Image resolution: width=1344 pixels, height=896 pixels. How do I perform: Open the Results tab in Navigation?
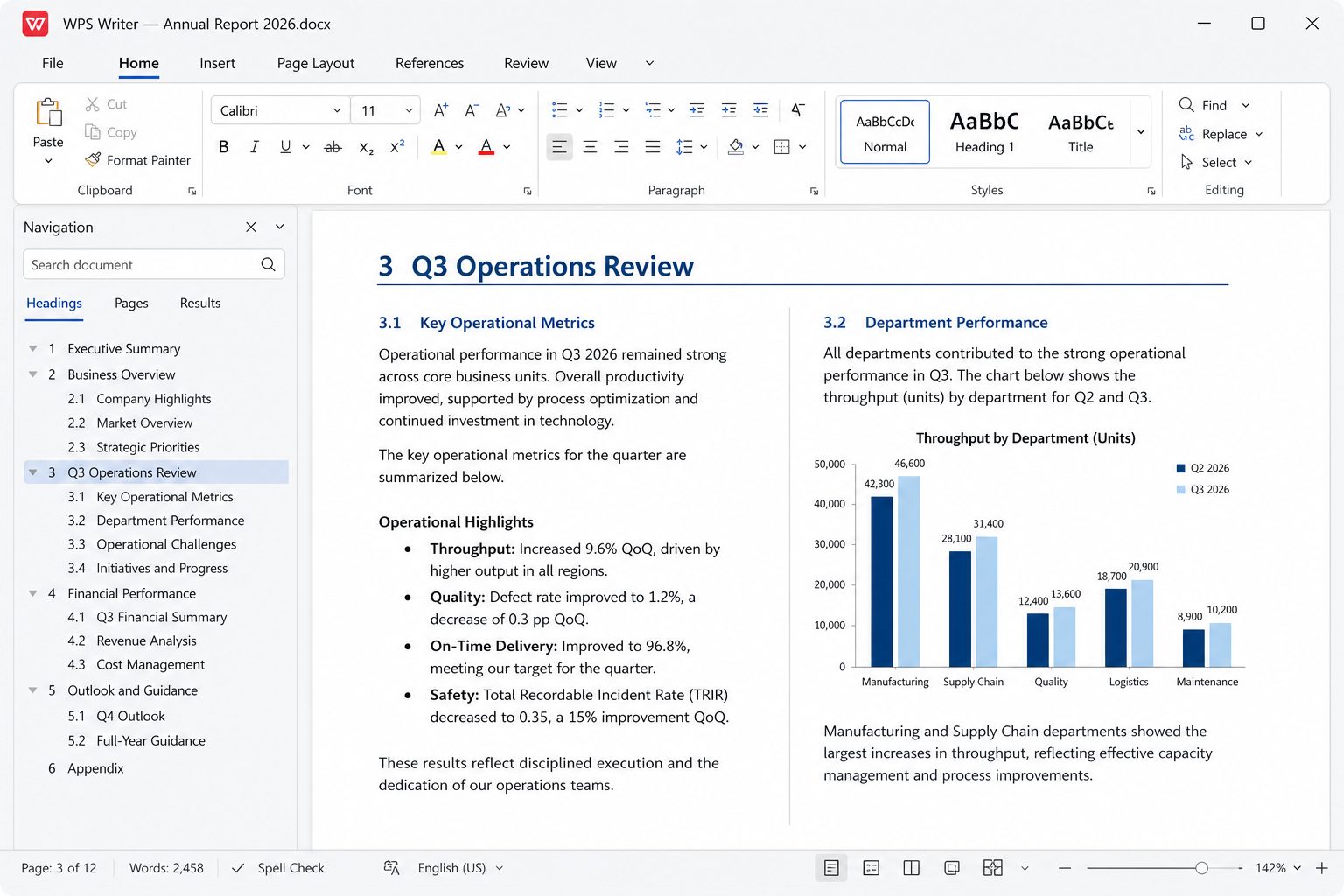pos(200,303)
